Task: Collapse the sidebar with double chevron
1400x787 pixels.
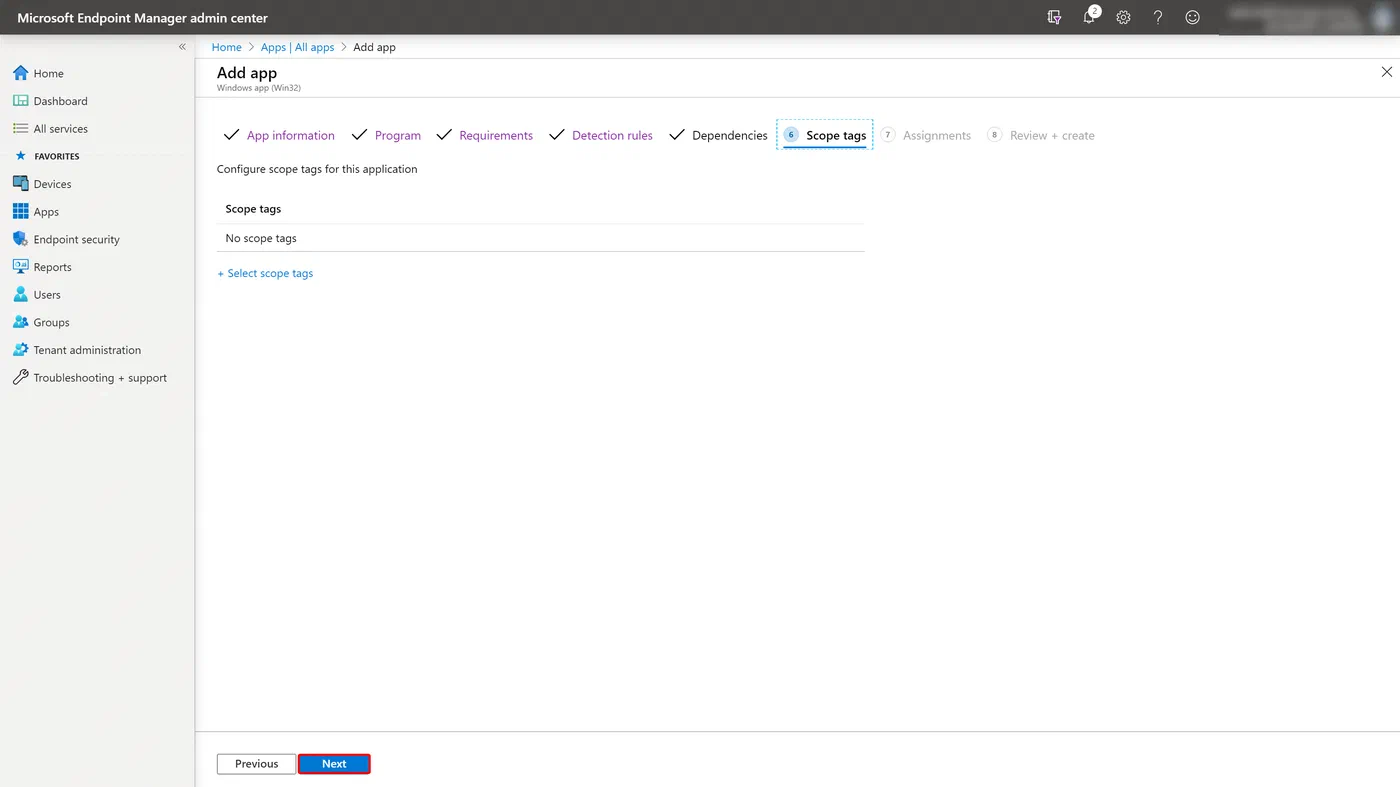Action: click(182, 47)
